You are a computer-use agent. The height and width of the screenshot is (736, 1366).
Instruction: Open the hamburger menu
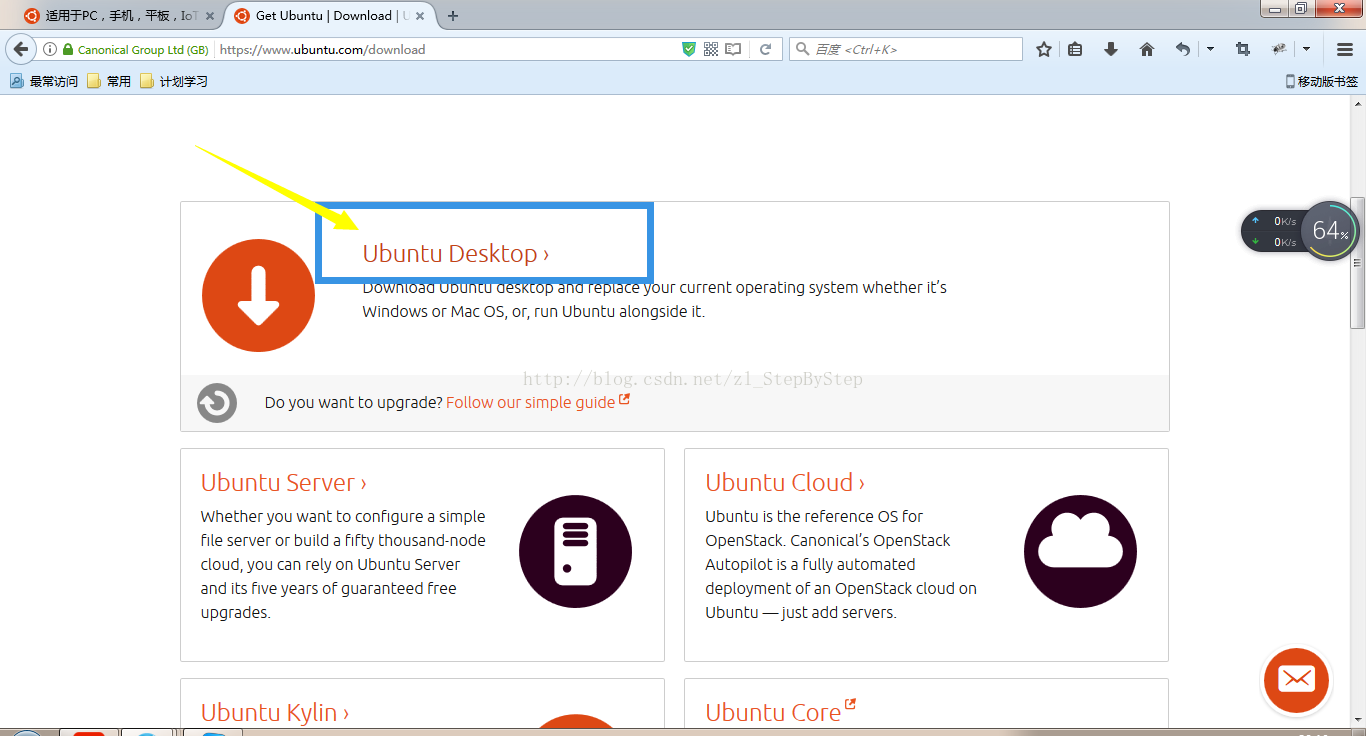tap(1345, 49)
